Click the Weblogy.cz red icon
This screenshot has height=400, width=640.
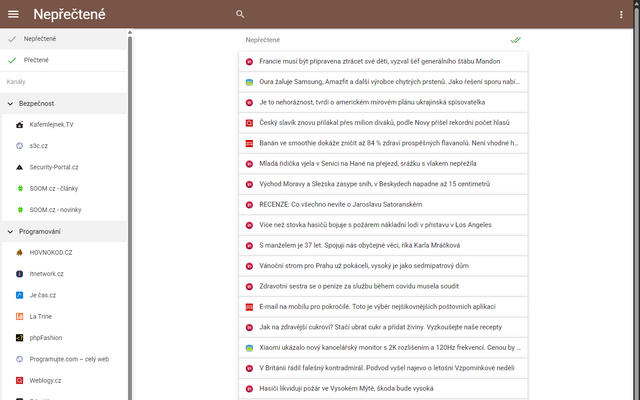coord(19,380)
